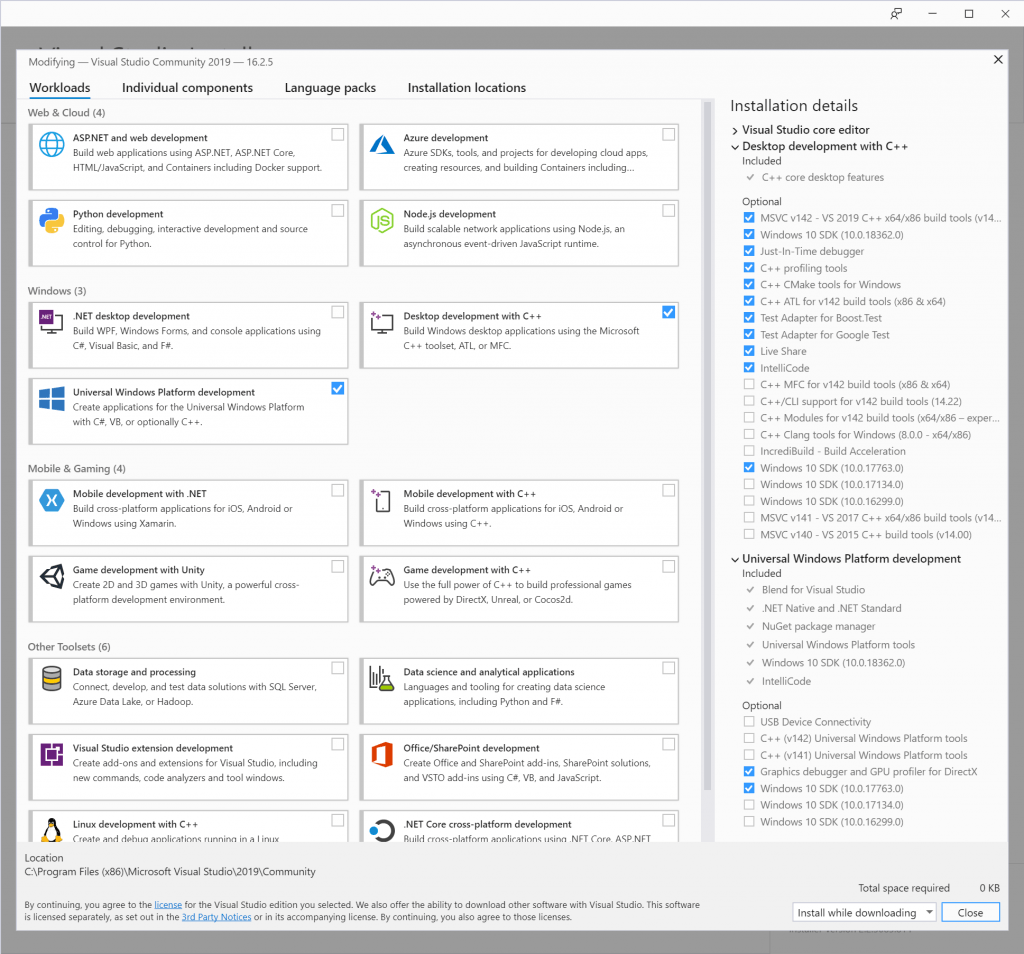Uncheck Universal Windows Platform development workload
Viewport: 1024px width, 954px height.
tap(338, 388)
